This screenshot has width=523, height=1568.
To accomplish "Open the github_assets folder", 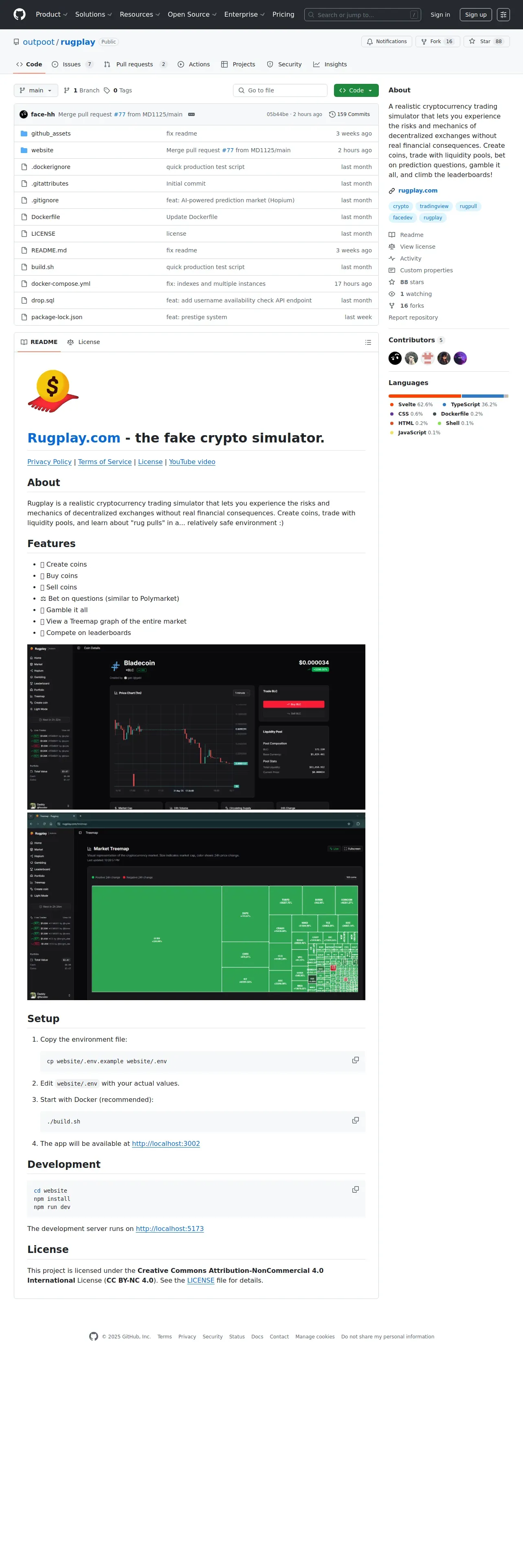I will pos(51,134).
